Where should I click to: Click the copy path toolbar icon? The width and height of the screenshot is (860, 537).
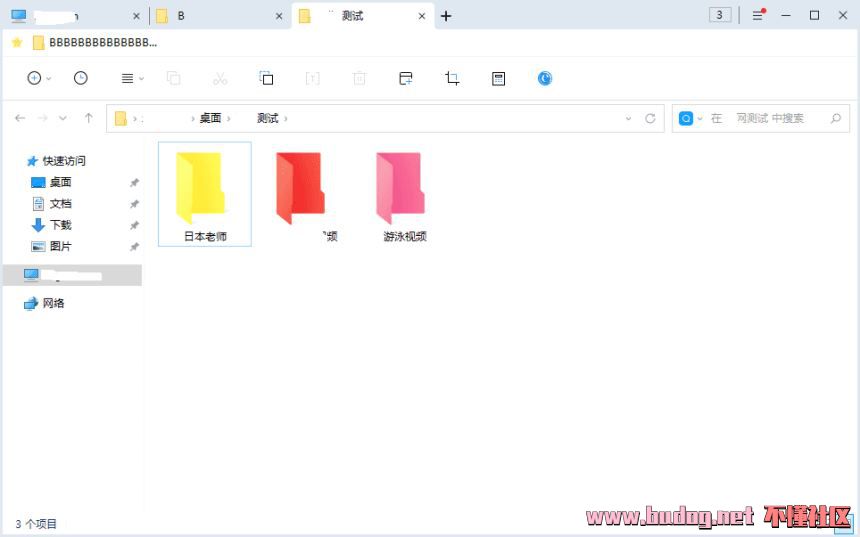[x=266, y=78]
